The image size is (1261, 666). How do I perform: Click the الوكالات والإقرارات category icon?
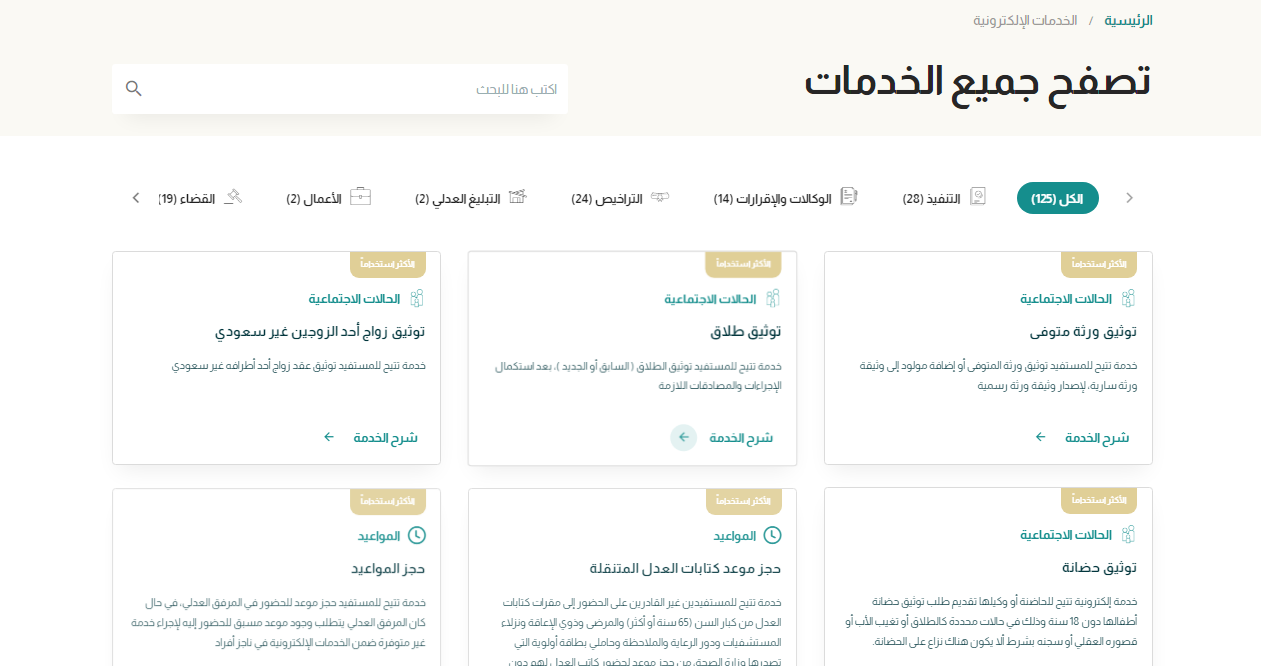click(849, 197)
